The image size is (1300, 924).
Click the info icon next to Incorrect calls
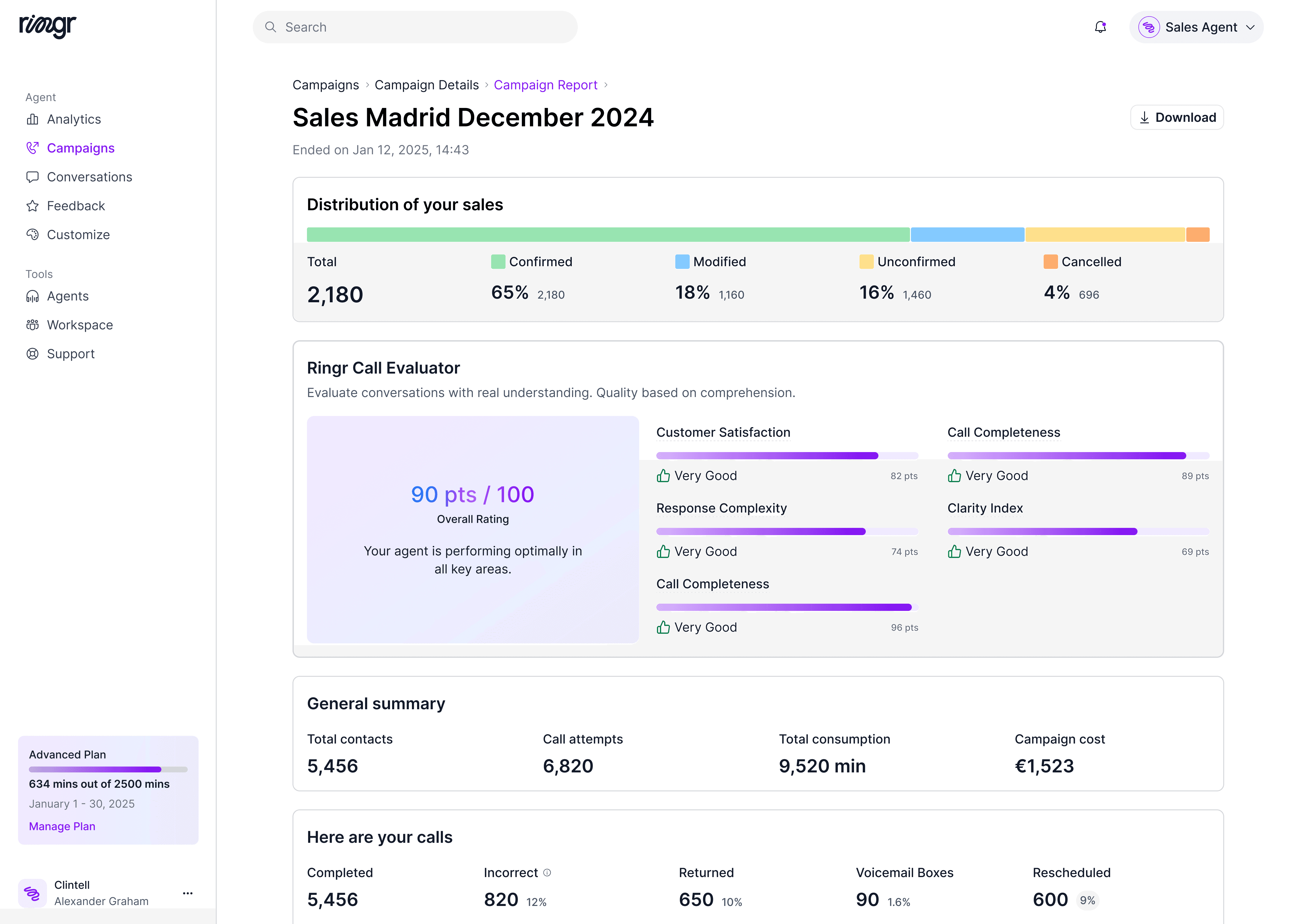[x=547, y=872]
